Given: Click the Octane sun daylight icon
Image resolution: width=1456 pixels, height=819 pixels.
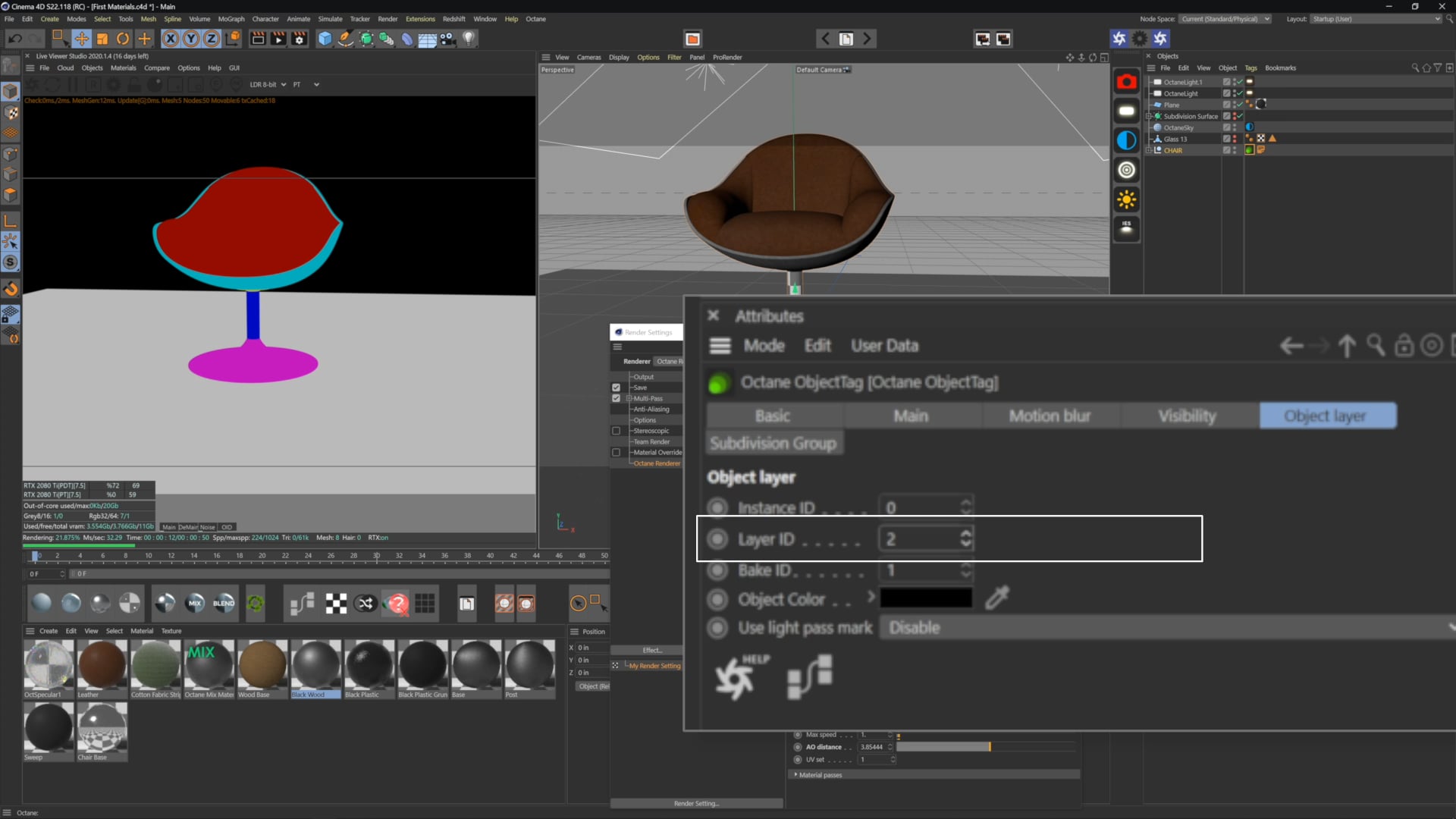Looking at the screenshot, I should click(1126, 200).
